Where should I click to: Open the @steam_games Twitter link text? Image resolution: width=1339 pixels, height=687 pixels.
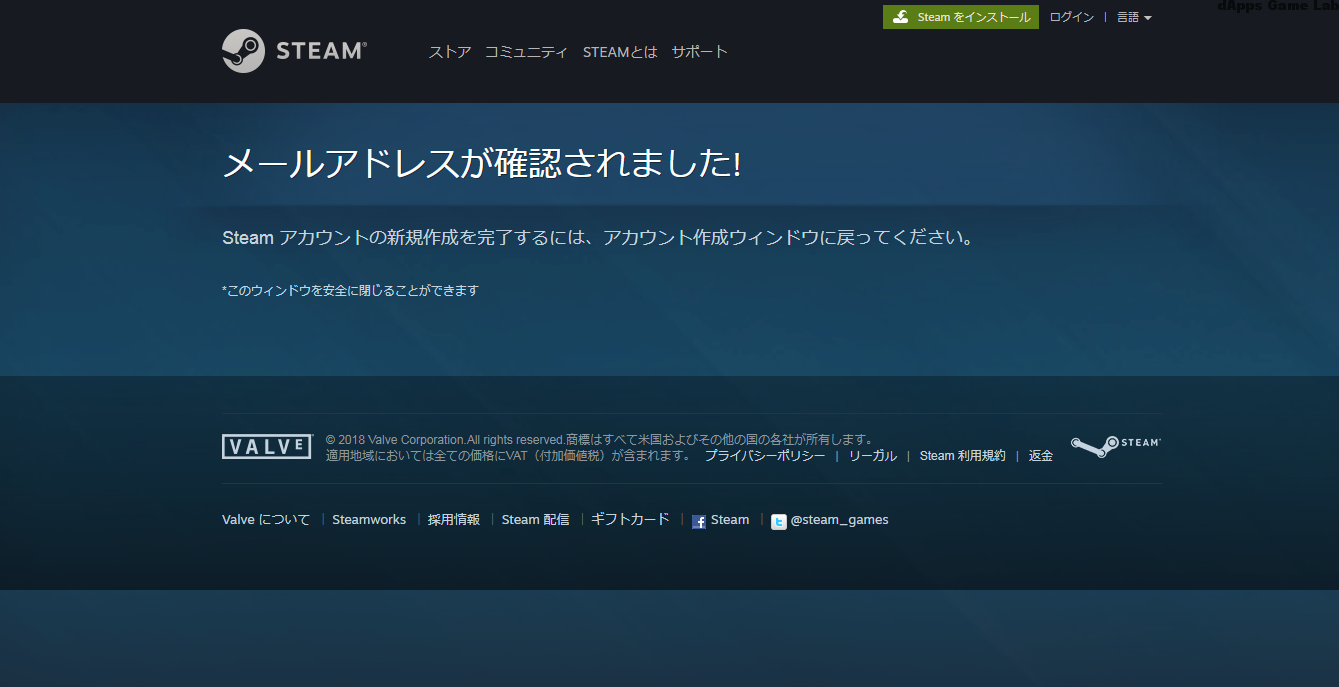tap(839, 520)
